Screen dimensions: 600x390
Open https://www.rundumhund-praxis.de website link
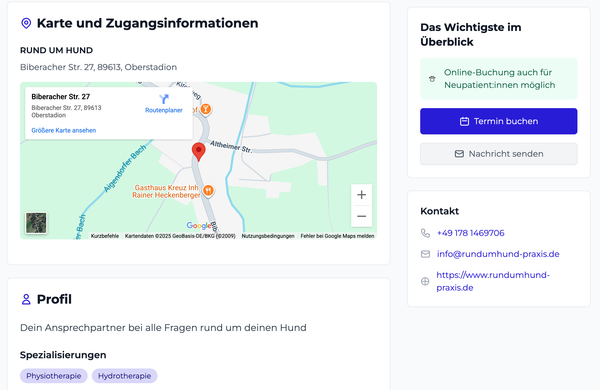tap(493, 281)
